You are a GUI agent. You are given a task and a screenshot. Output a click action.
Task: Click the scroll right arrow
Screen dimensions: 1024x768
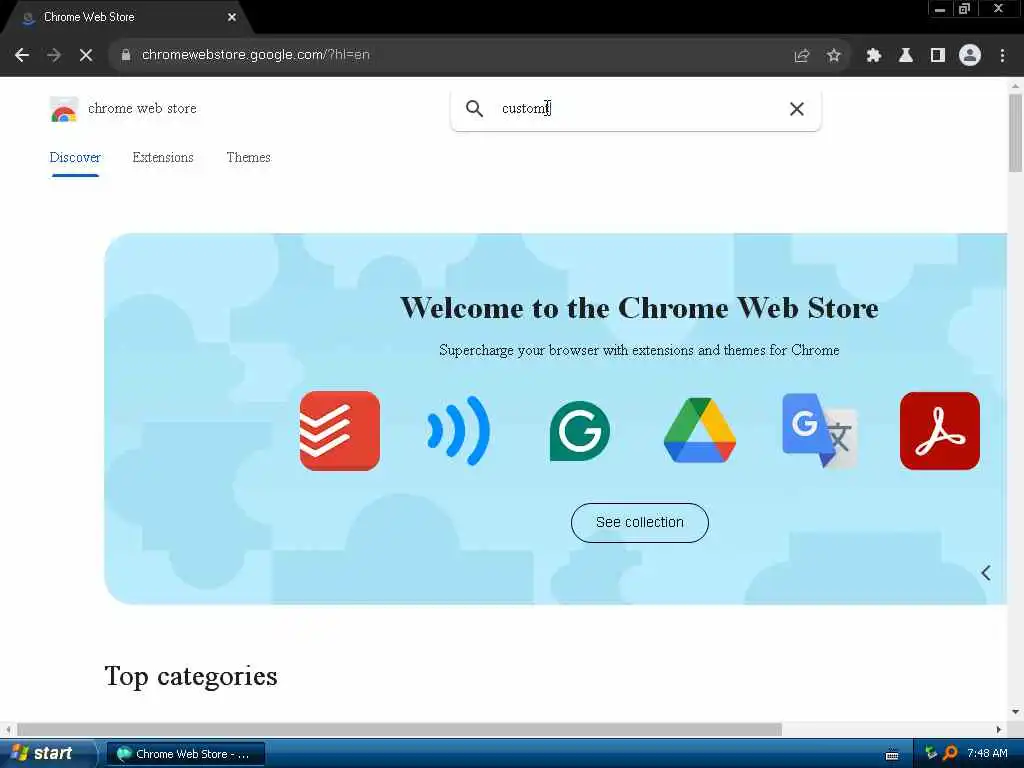999,729
